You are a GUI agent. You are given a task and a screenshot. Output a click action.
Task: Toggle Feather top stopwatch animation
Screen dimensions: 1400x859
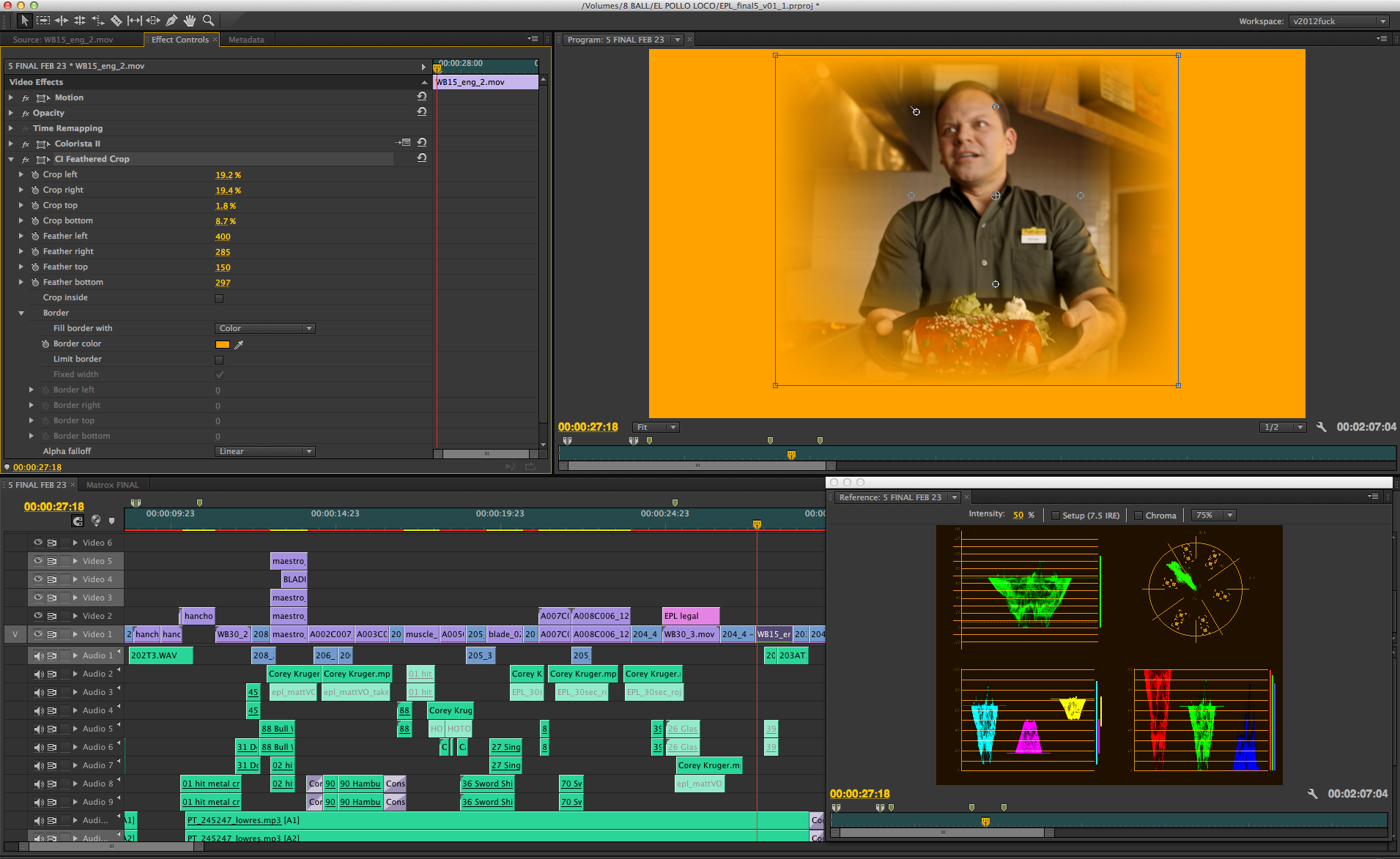coord(35,267)
